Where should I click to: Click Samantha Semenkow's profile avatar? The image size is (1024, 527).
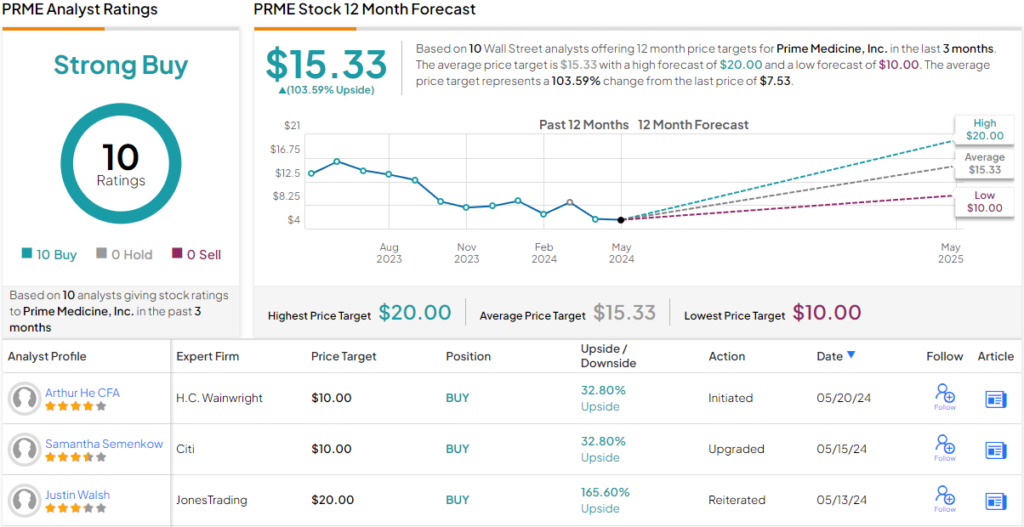tap(24, 450)
